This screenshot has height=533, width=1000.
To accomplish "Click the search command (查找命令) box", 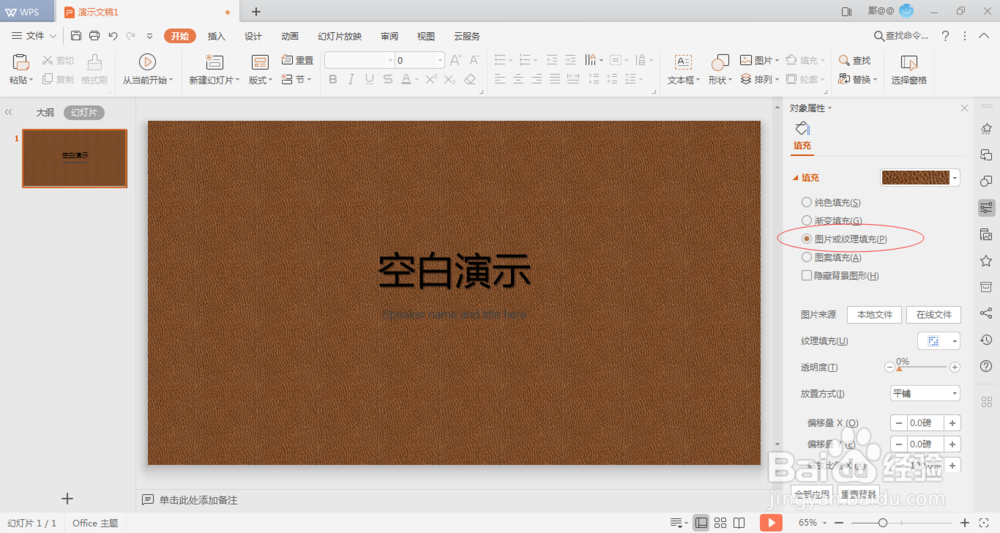I will 901,36.
